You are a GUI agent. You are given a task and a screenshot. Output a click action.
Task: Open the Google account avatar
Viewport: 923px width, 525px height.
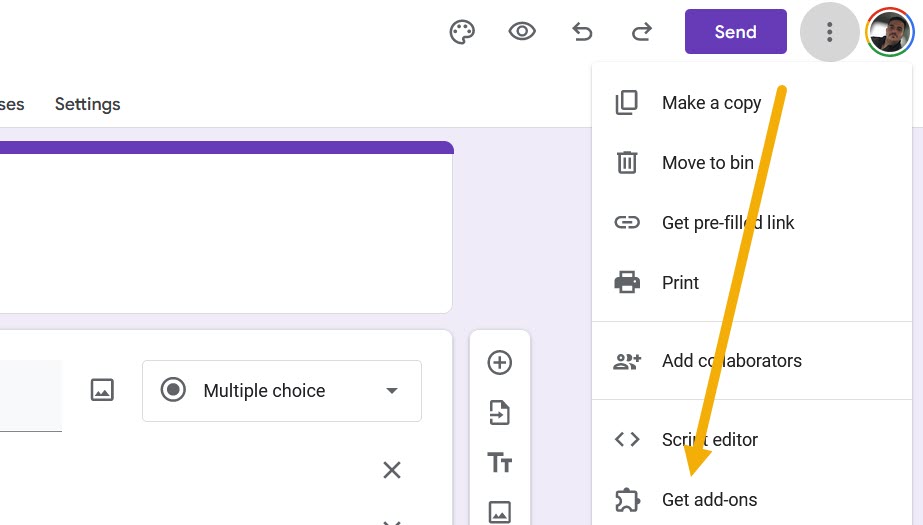point(889,32)
